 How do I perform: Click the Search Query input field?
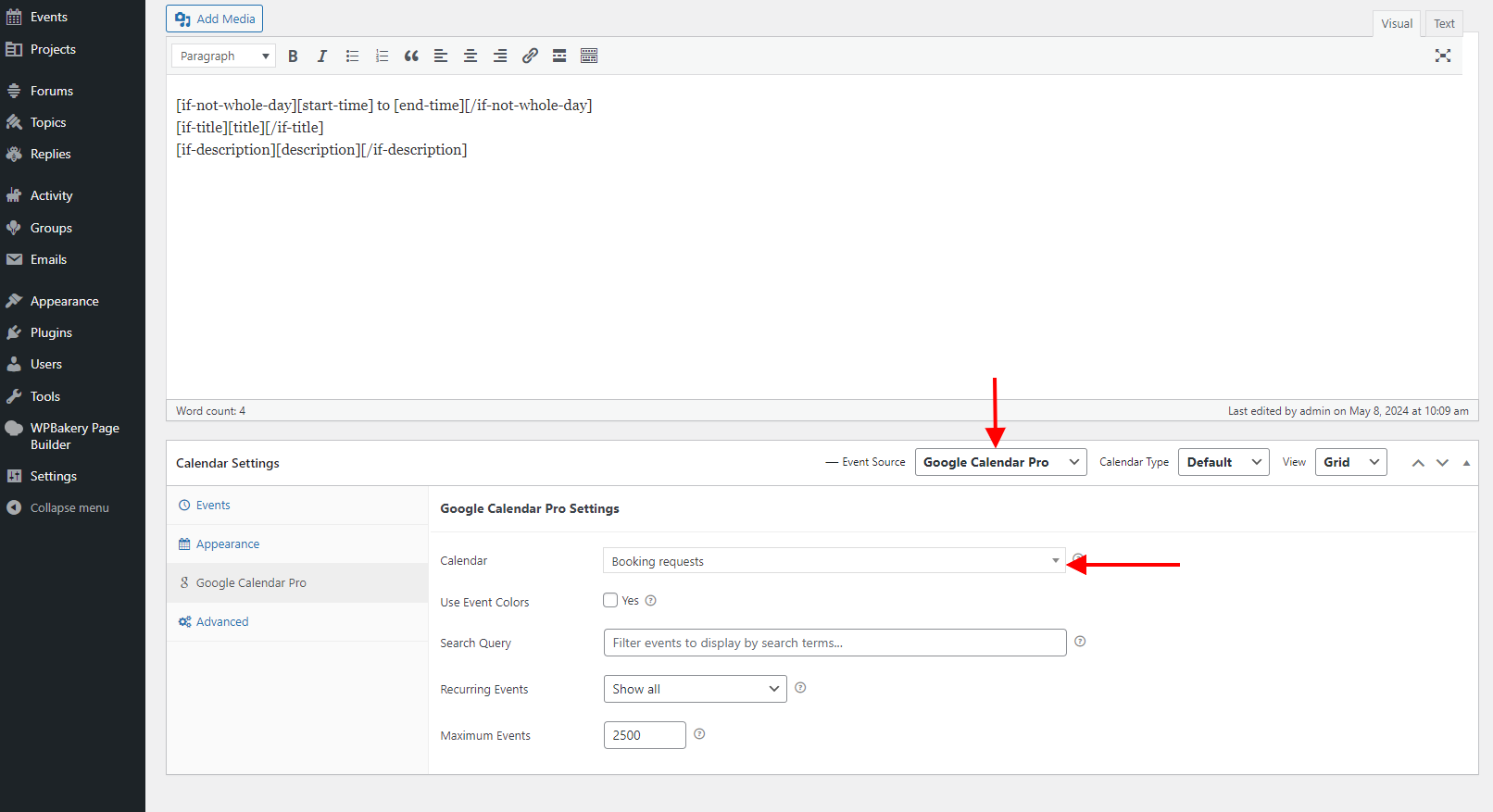click(x=834, y=643)
